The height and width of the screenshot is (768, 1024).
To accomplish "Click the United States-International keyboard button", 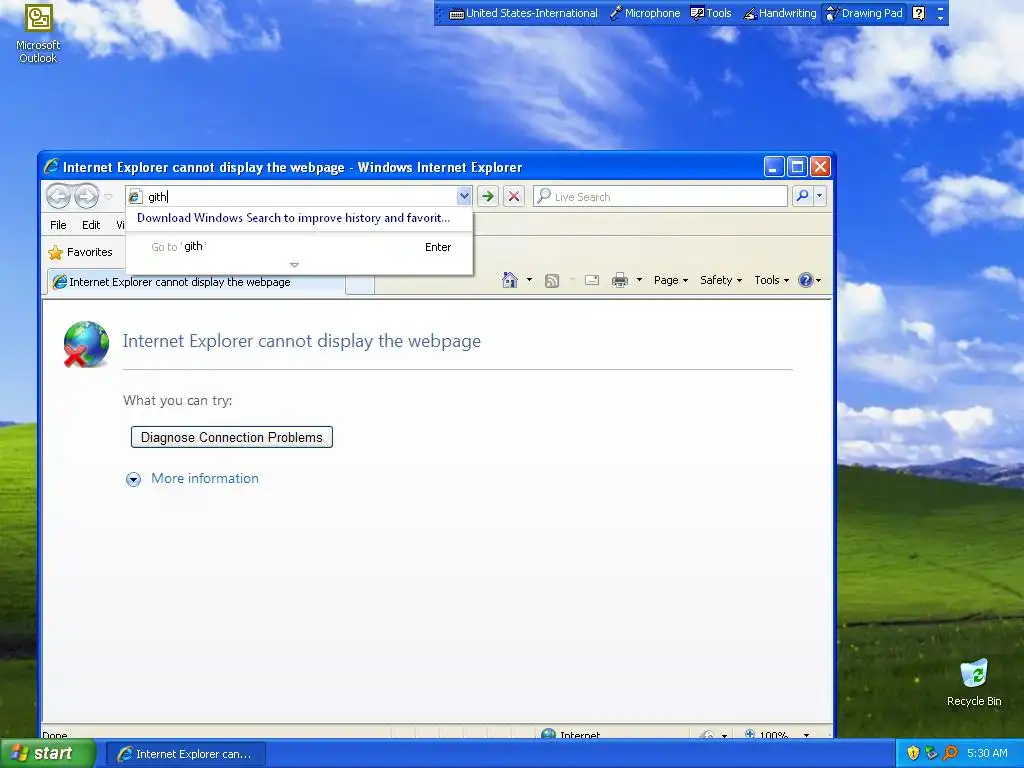I will point(524,13).
